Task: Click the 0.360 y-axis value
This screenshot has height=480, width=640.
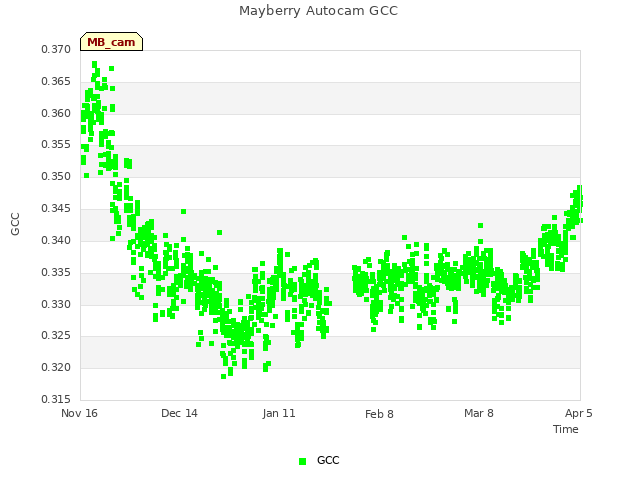Action: 56,113
